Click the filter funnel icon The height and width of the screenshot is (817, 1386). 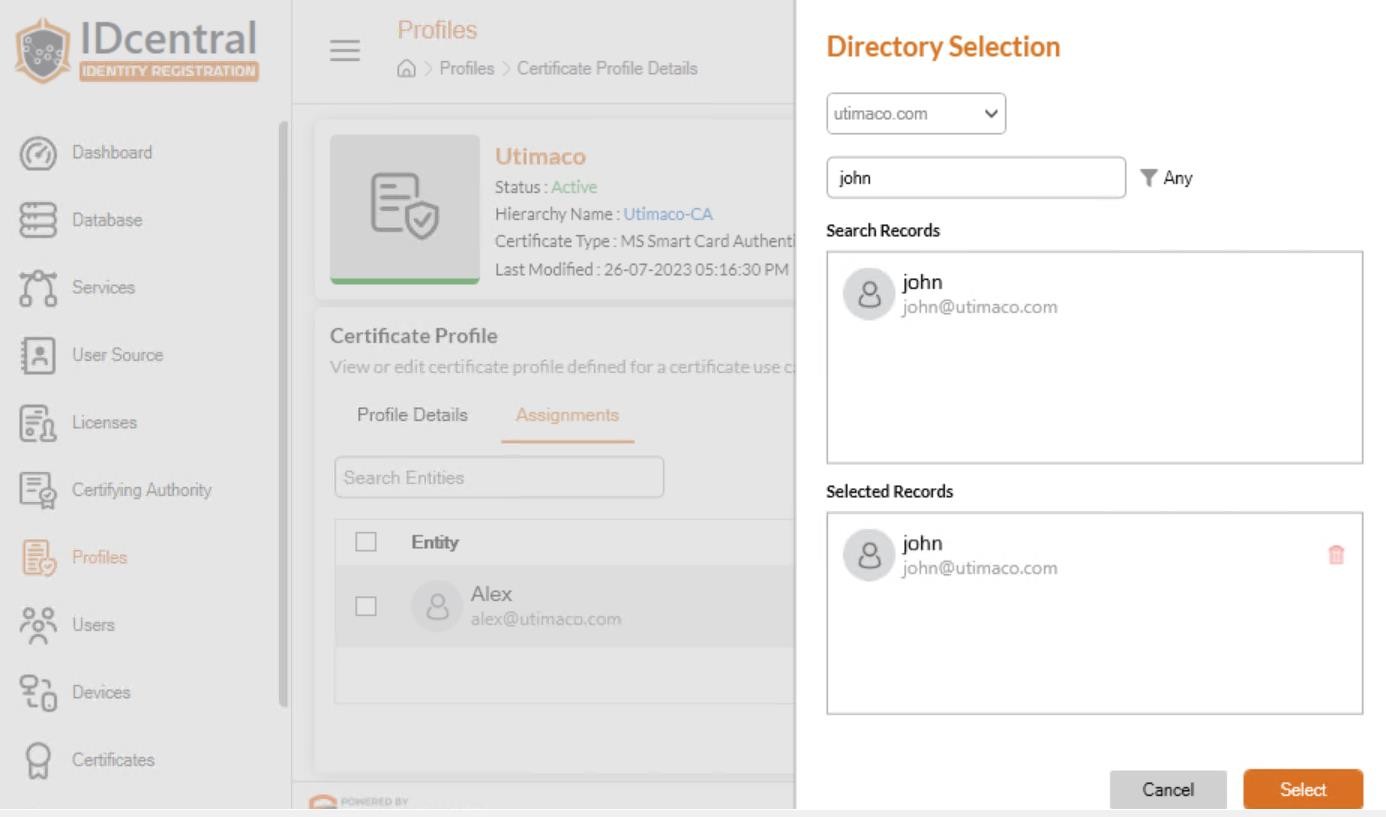coord(1147,178)
